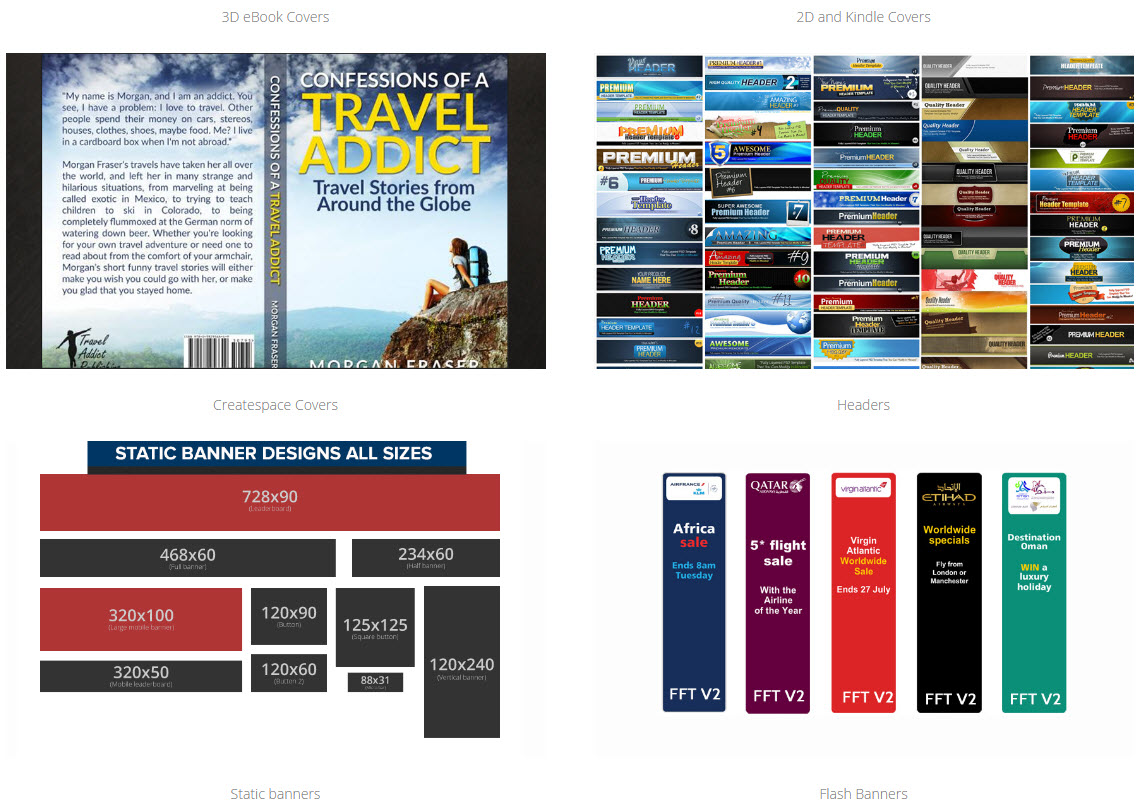
Task: Open the 2D and Kindle Covers link
Action: pyautogui.click(x=863, y=17)
